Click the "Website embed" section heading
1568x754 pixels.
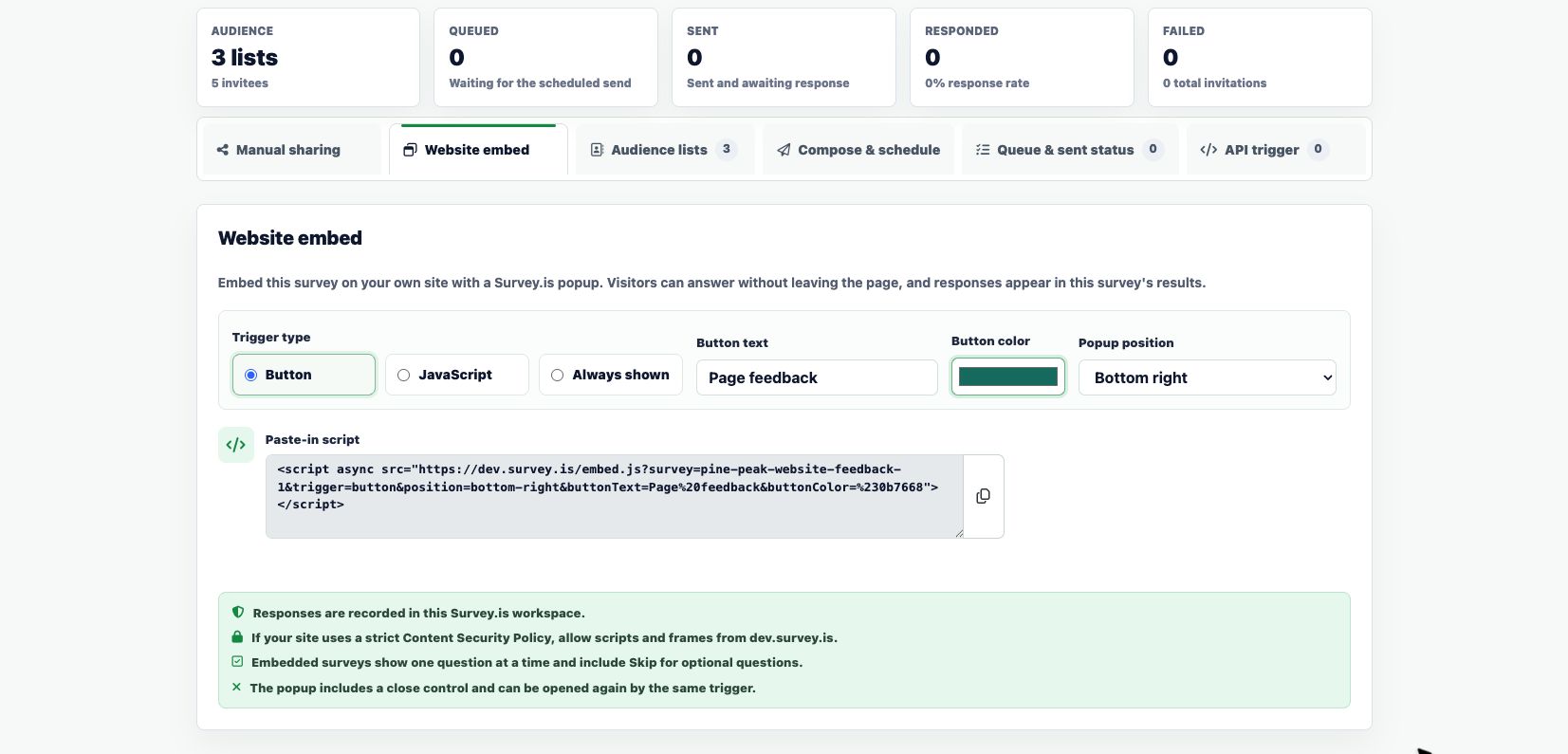[290, 238]
